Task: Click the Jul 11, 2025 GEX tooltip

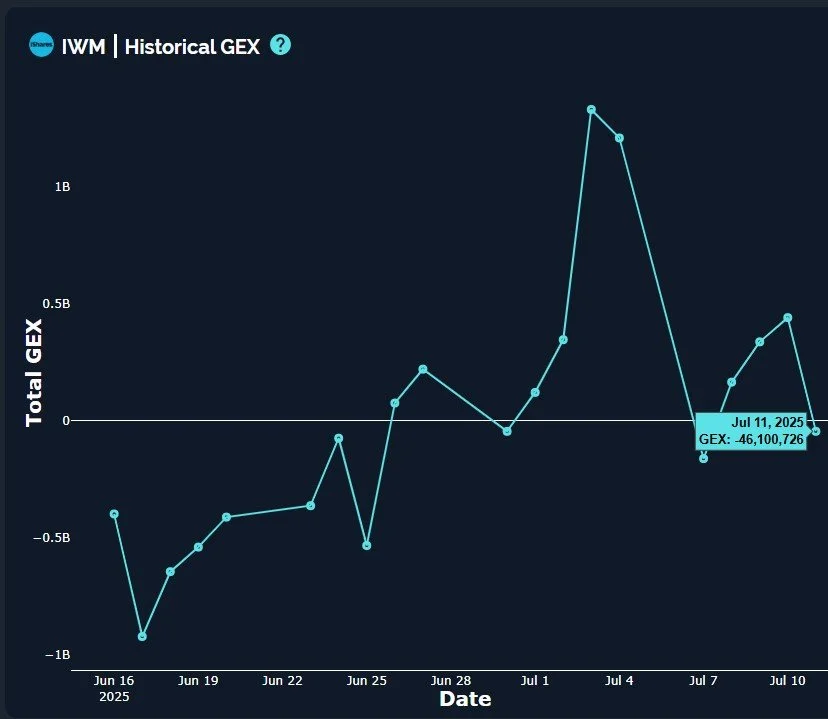Action: tap(751, 431)
